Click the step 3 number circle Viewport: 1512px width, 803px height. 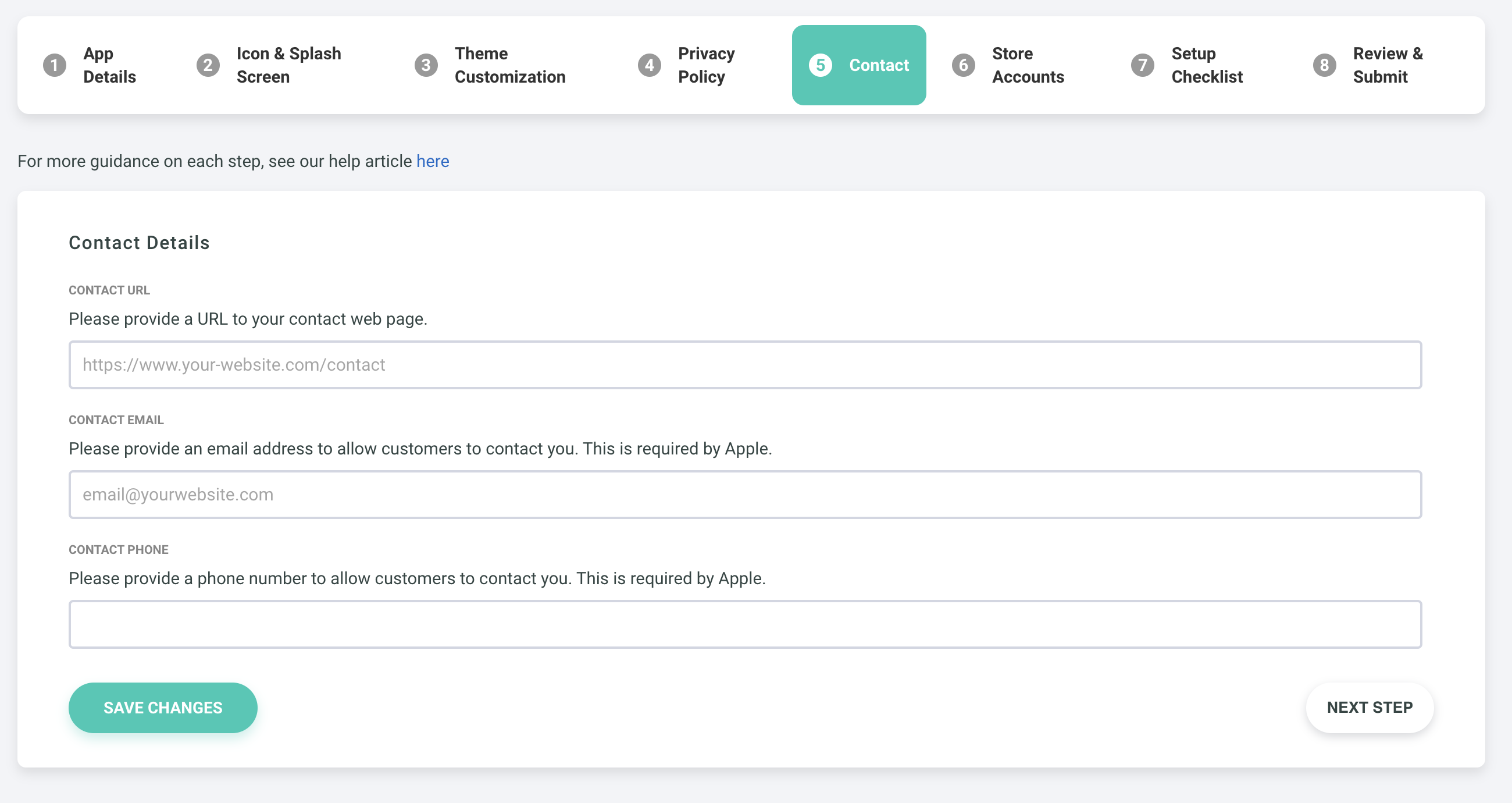(426, 65)
